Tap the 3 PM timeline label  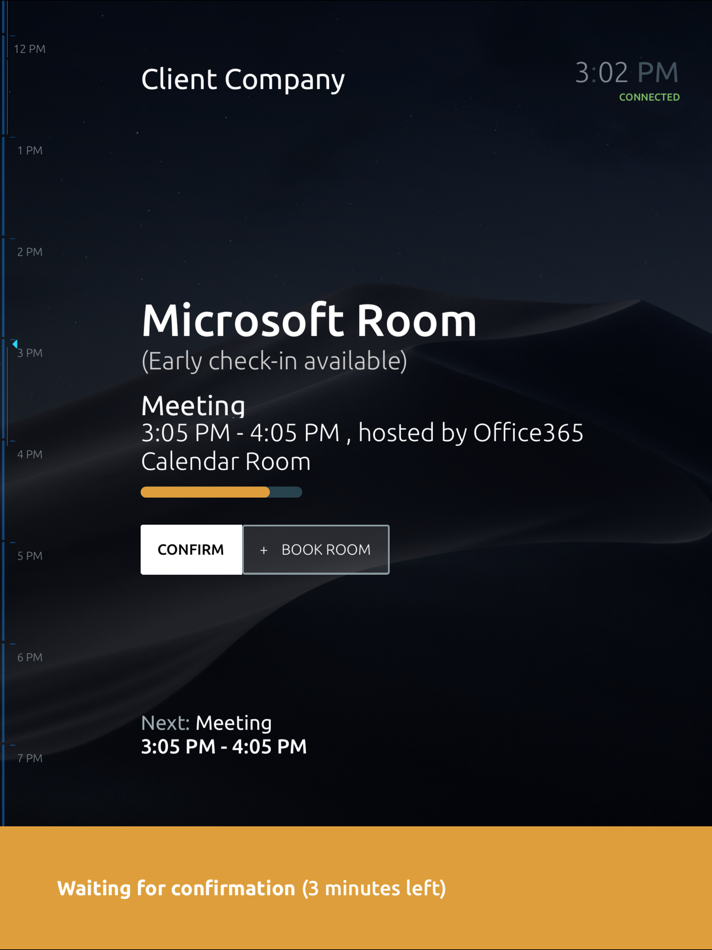pos(30,353)
